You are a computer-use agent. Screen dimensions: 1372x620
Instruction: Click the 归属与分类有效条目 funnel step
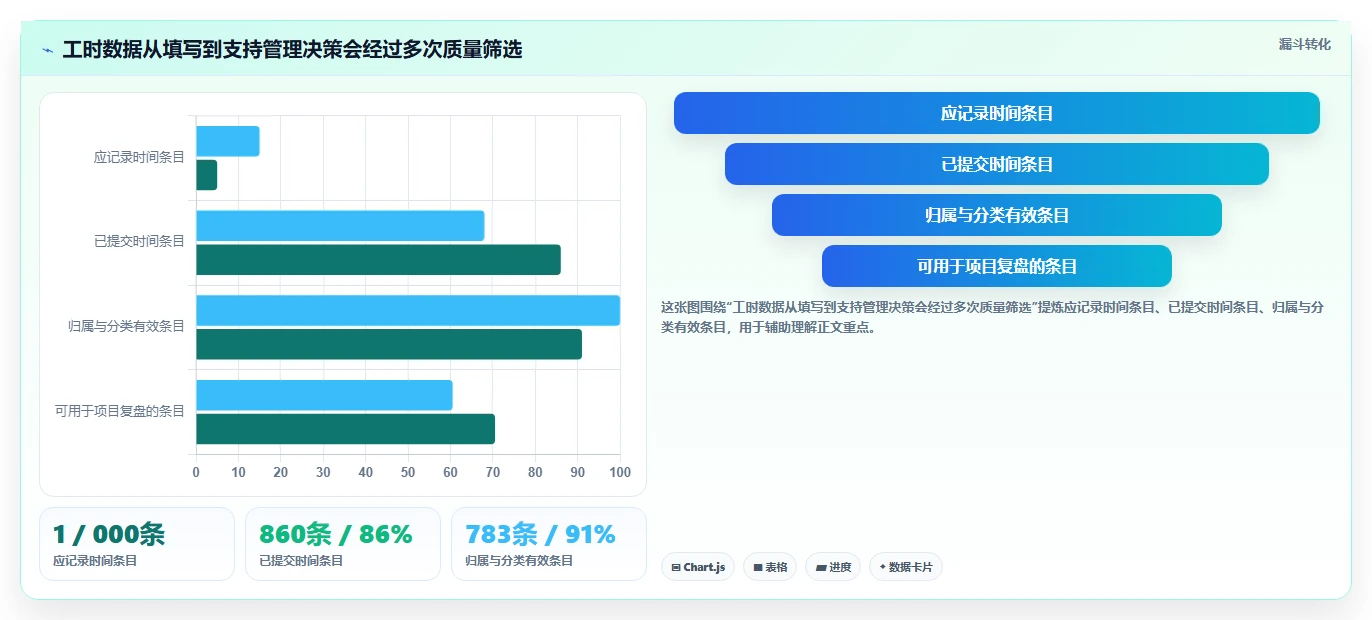[997, 215]
